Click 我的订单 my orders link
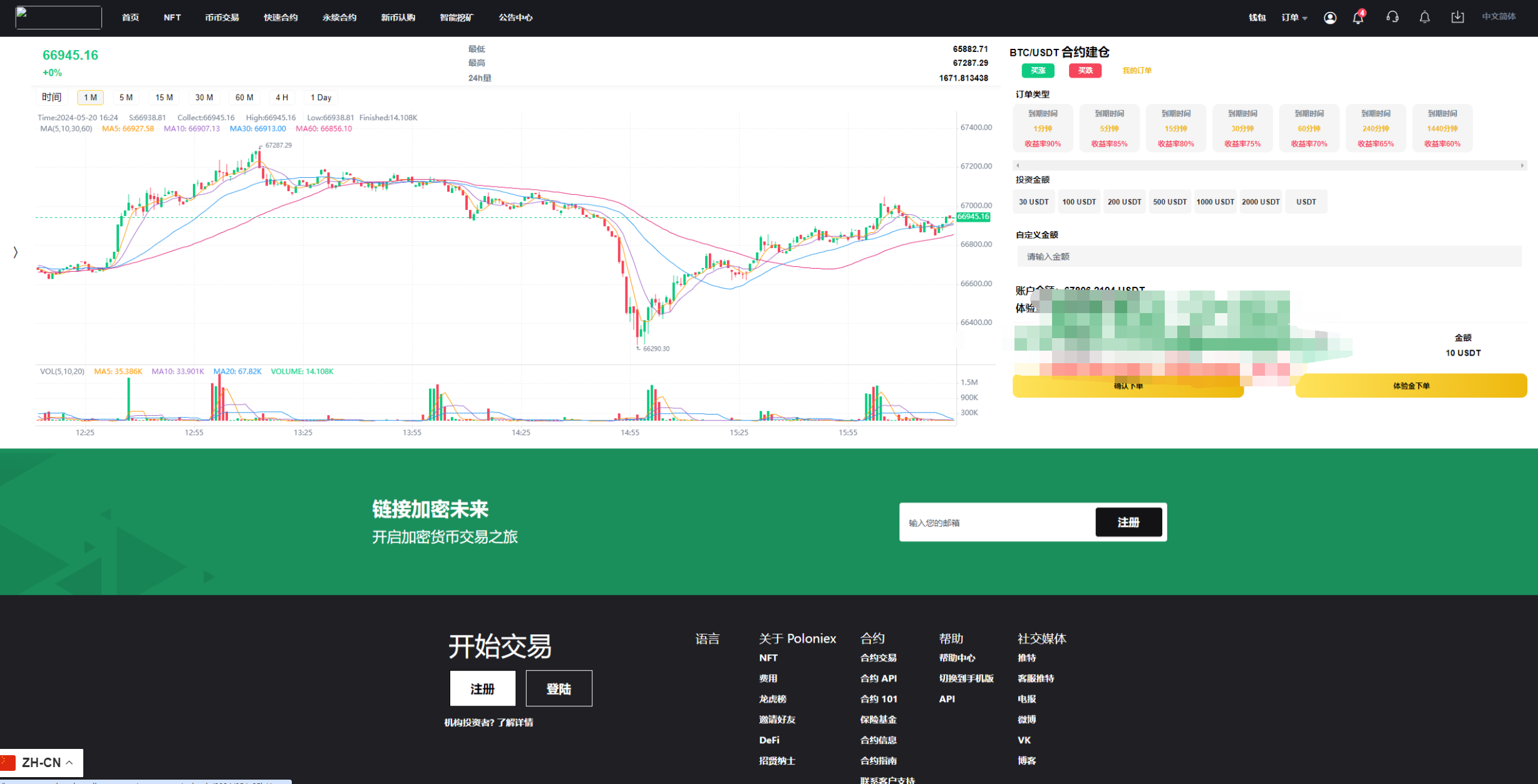Screen dimensions: 1538x784 [x=1136, y=71]
